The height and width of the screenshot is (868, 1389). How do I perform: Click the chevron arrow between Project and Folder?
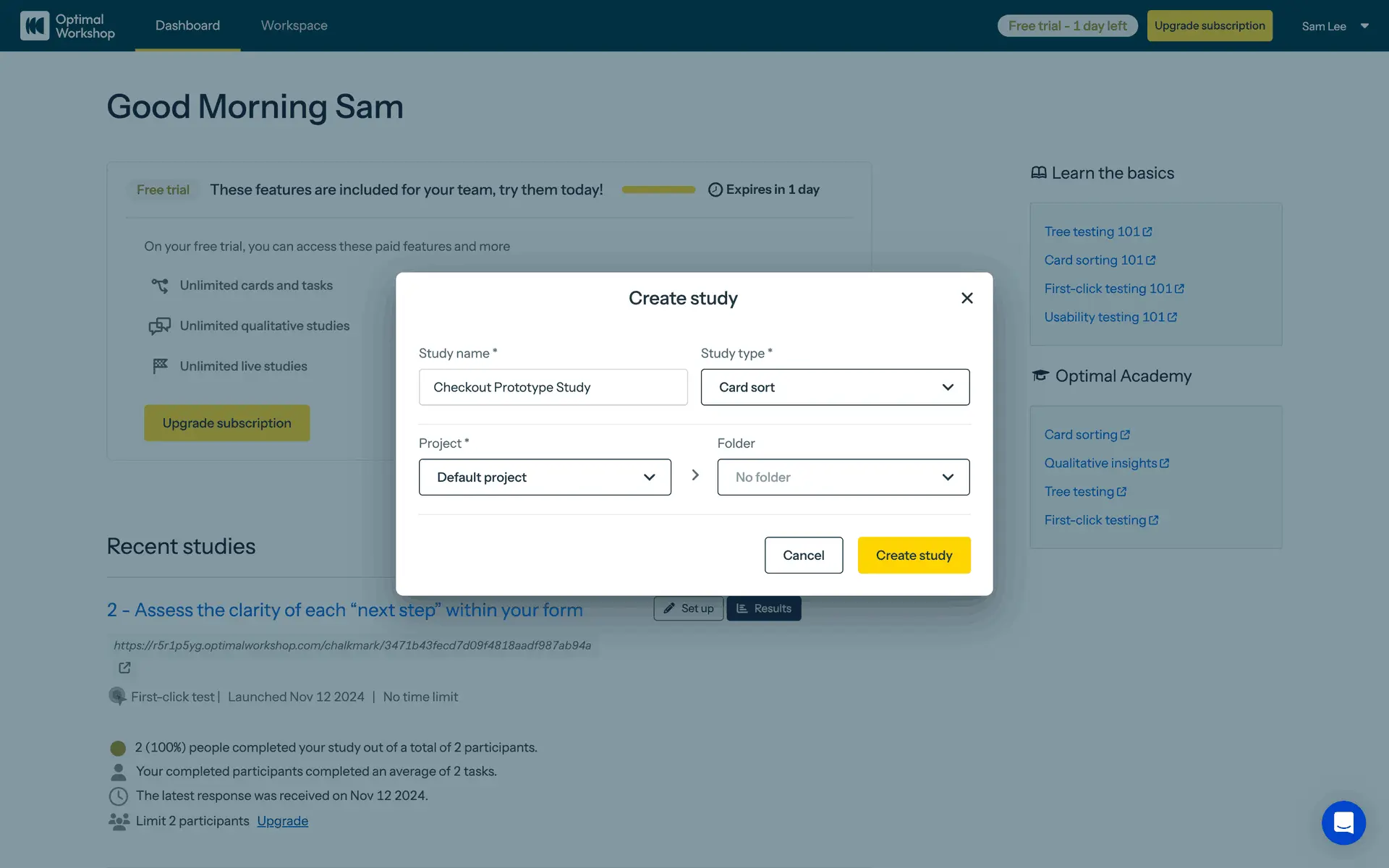point(694,475)
